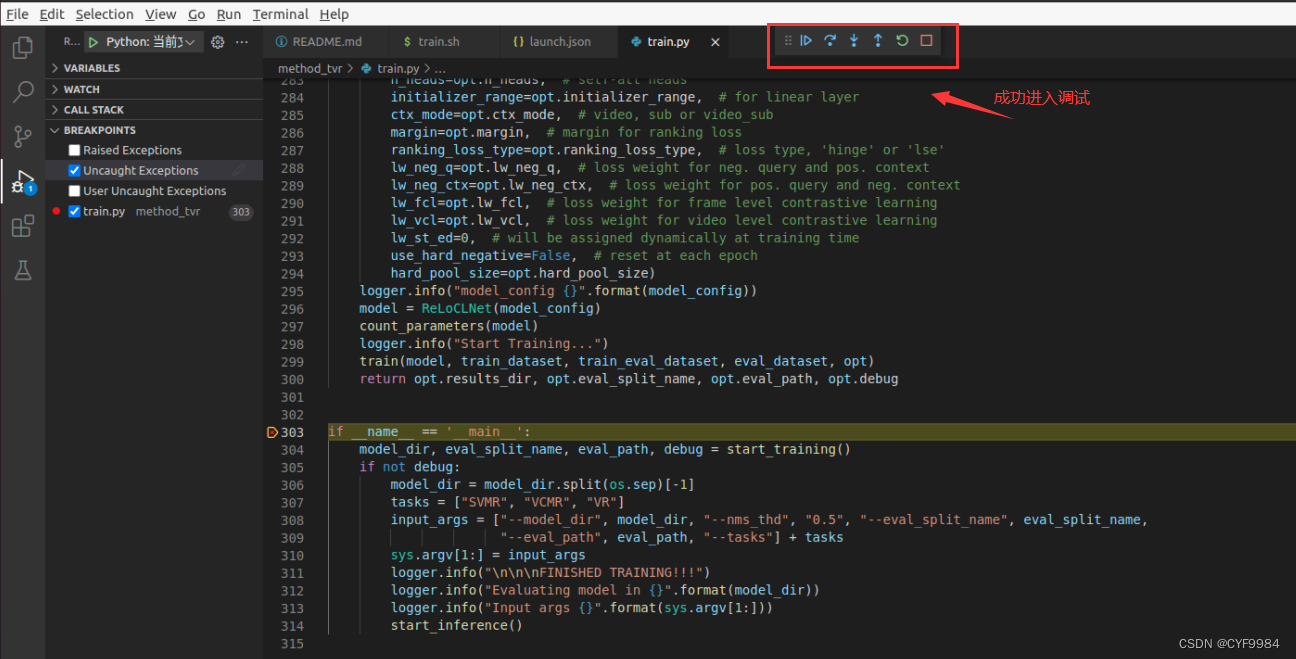The width and height of the screenshot is (1296, 659).
Task: Open launch.json via the gear button
Action: [216, 42]
